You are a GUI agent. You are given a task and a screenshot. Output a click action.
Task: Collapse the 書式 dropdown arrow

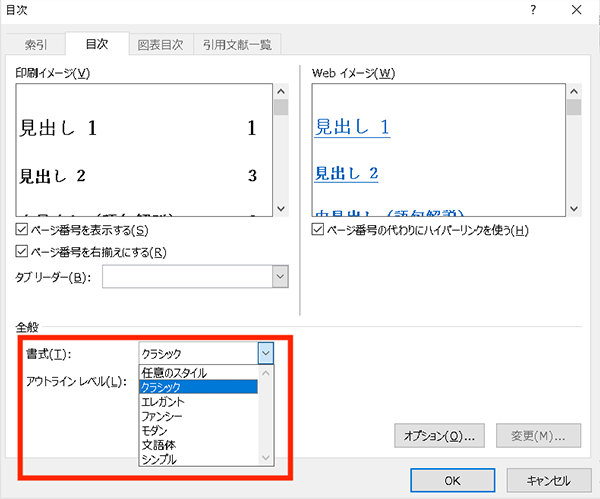265,353
